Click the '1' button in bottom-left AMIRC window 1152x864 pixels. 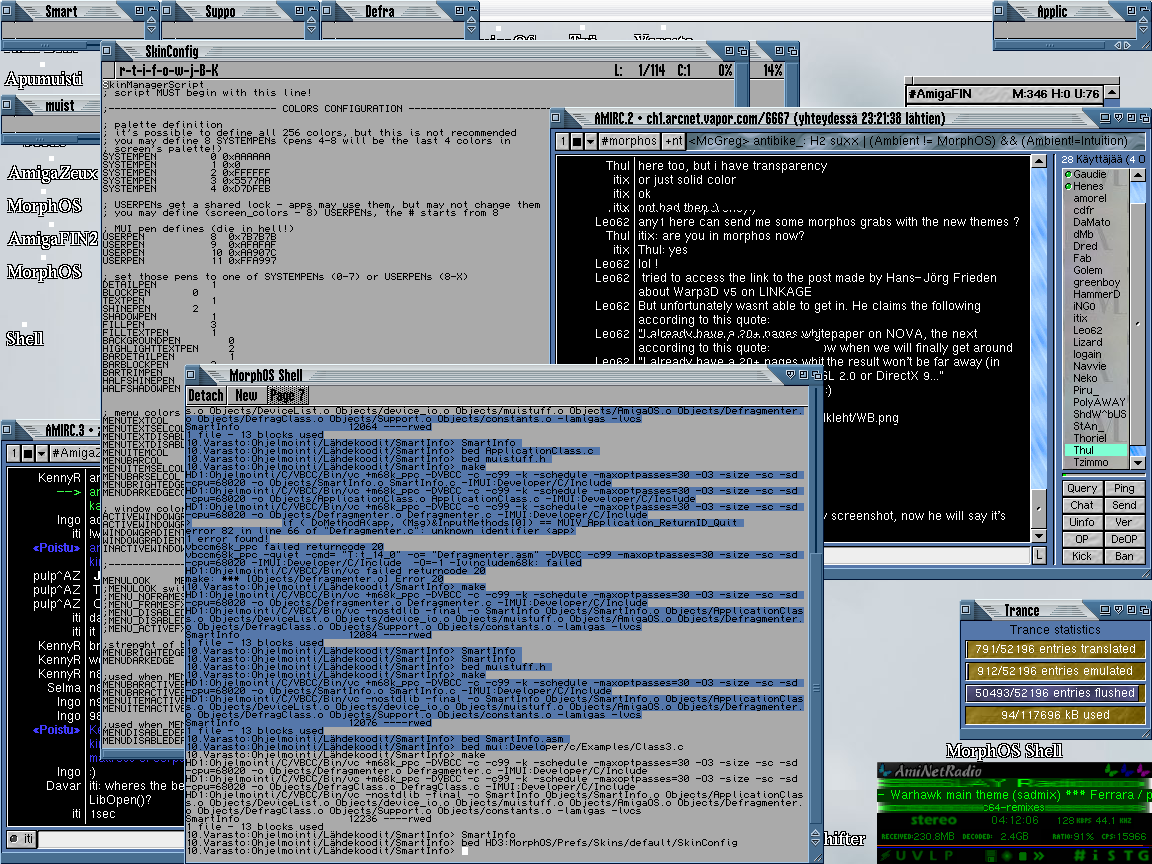(13, 453)
